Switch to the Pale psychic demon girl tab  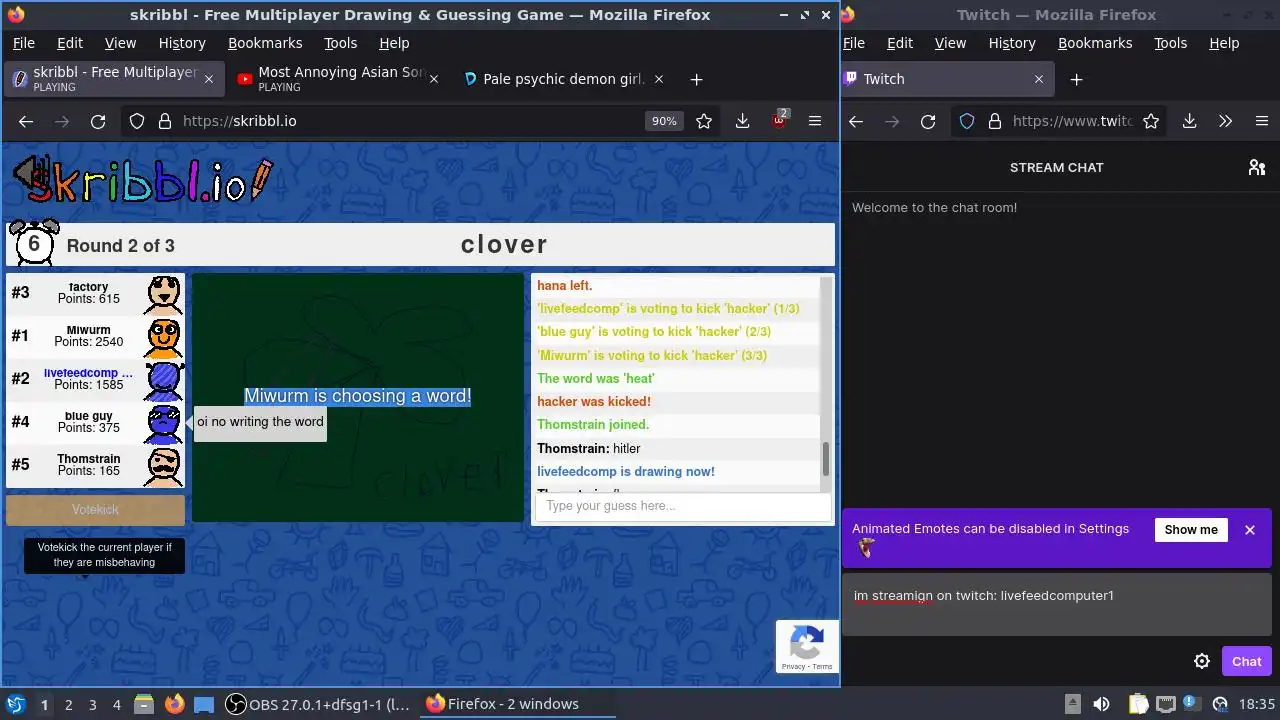(x=564, y=79)
